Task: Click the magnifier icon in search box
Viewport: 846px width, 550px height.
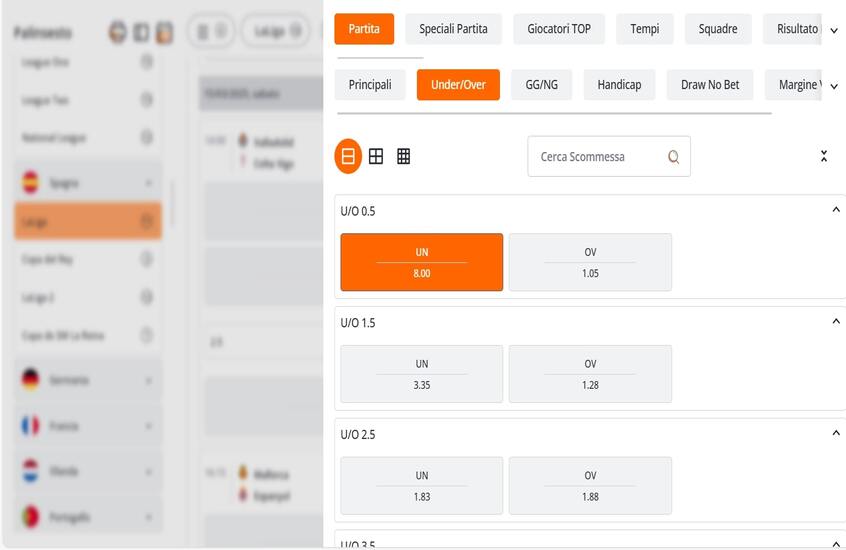Action: [673, 157]
